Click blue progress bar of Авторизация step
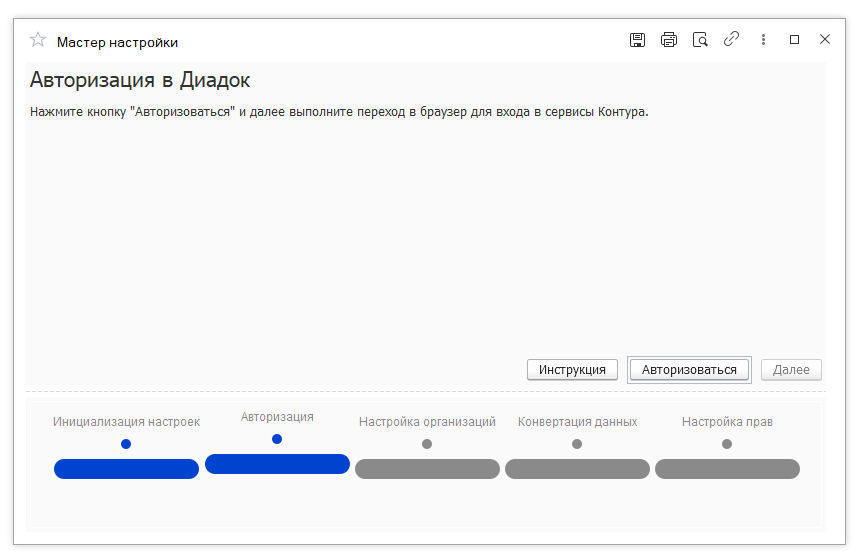 tap(277, 464)
